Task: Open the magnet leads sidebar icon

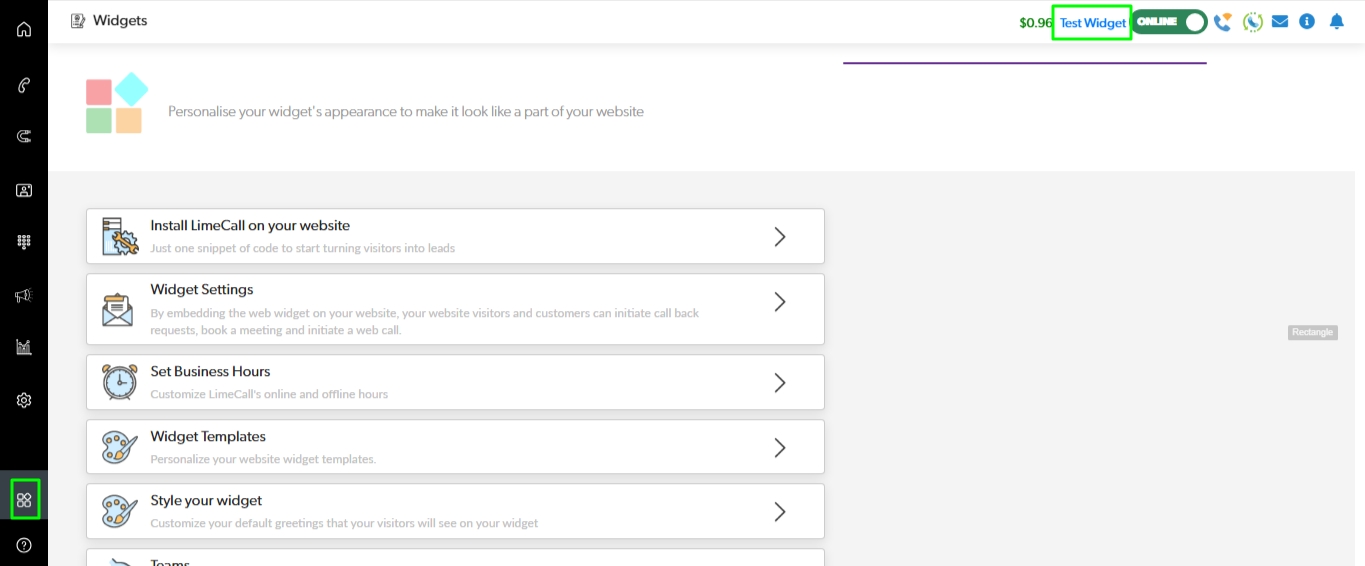Action: point(24,136)
